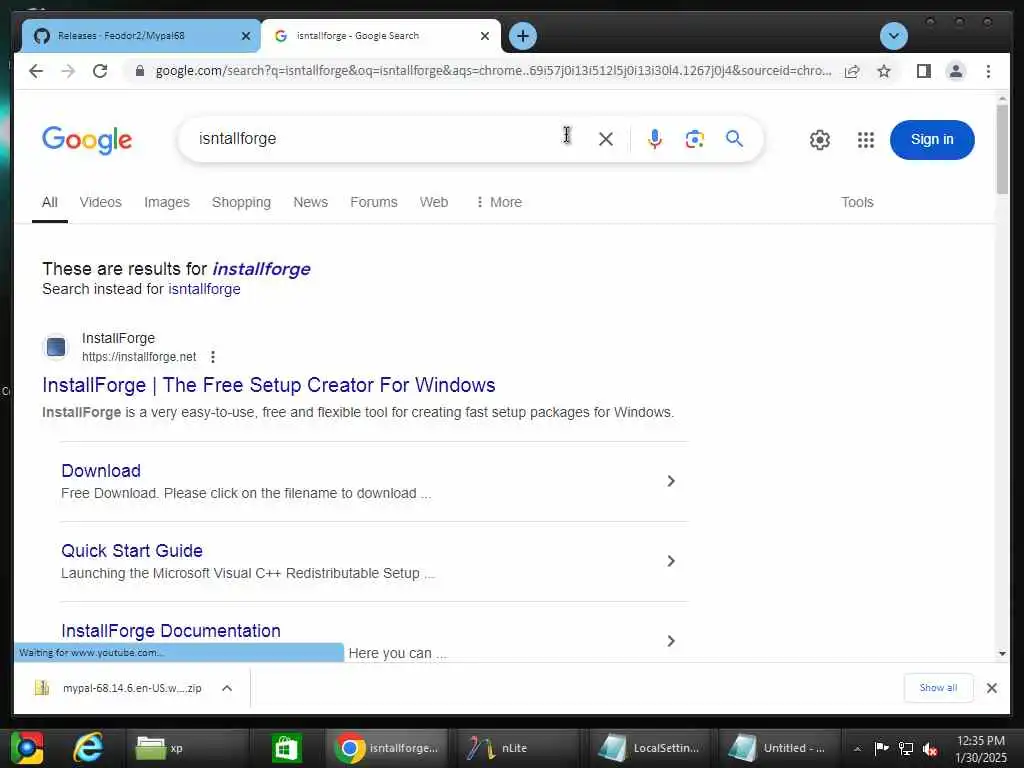The height and width of the screenshot is (768, 1024).
Task: Open Google quick settings gear
Action: point(820,140)
